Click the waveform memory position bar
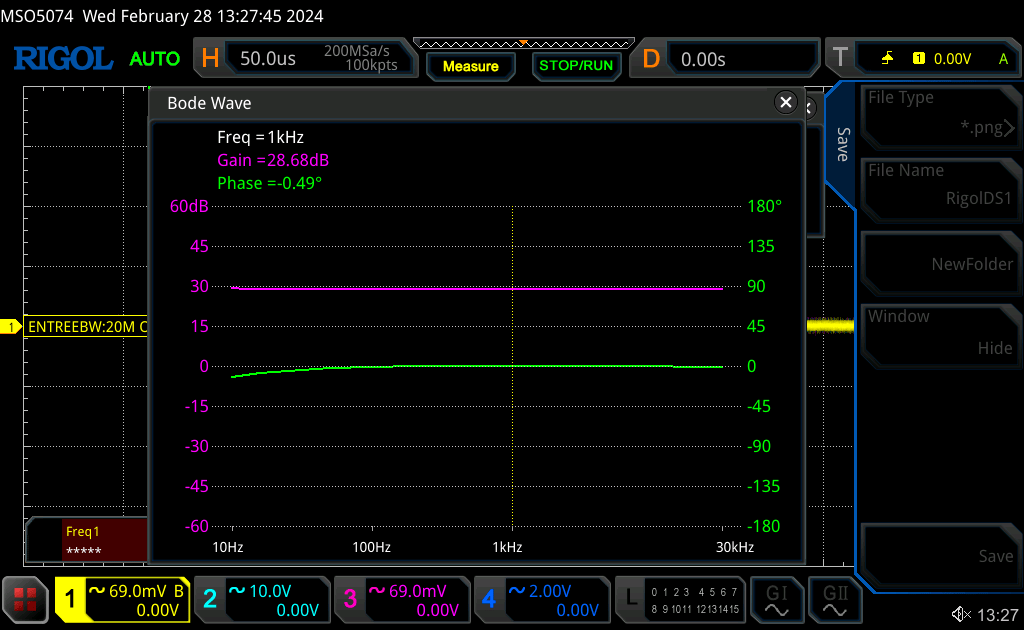The width and height of the screenshot is (1024, 630). [x=524, y=44]
